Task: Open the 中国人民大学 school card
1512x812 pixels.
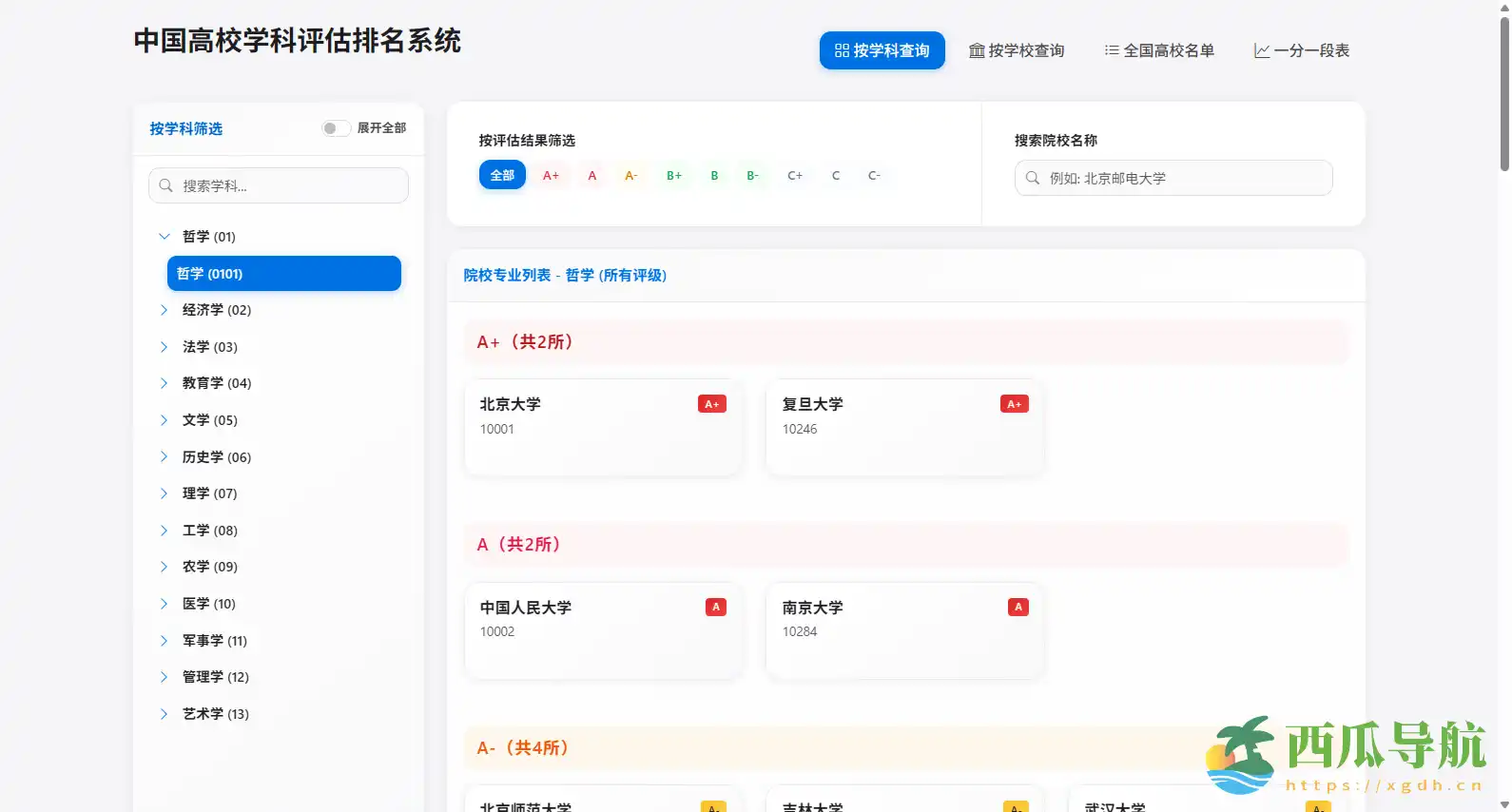Action: click(x=602, y=629)
